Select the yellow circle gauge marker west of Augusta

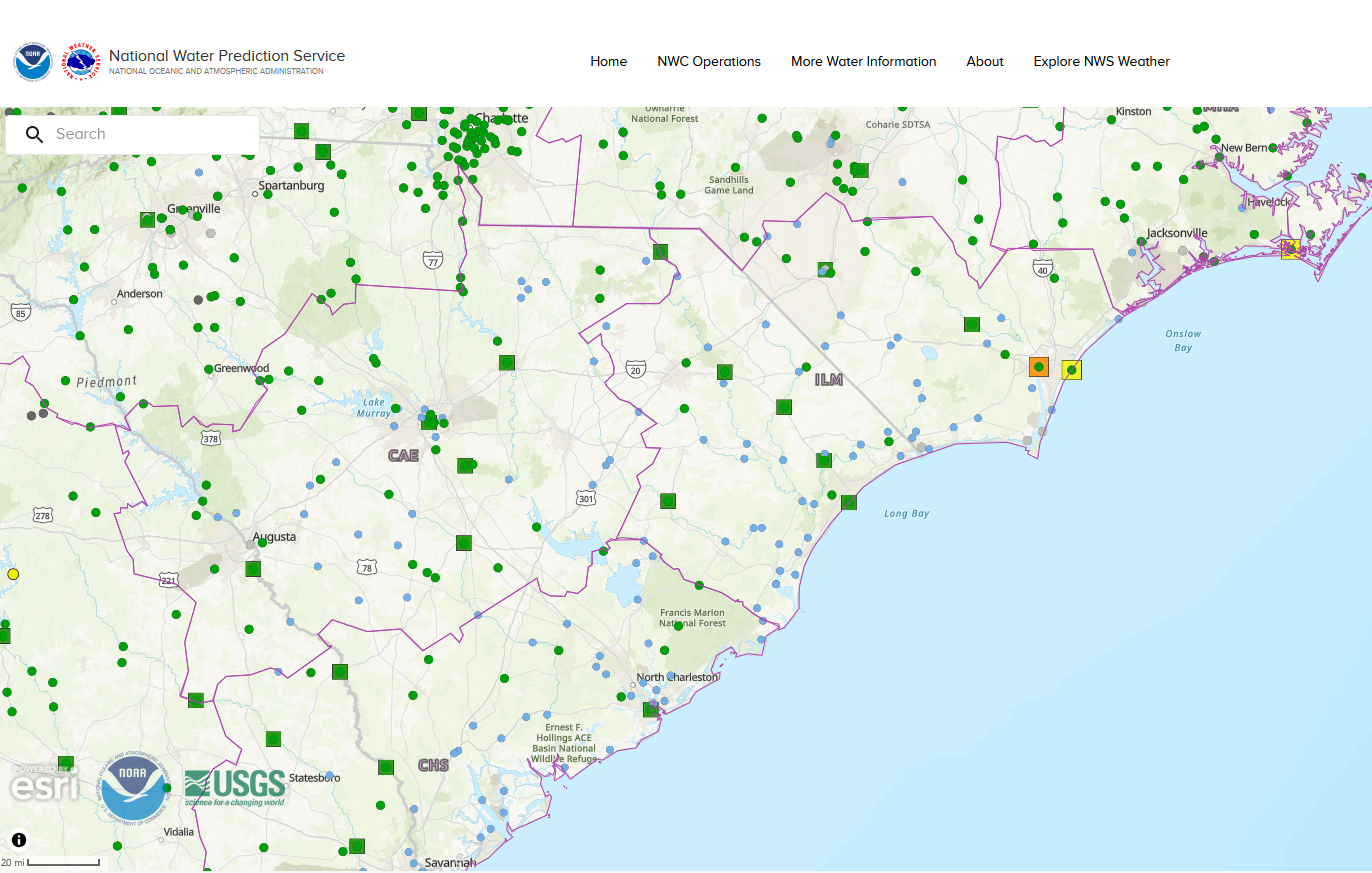pyautogui.click(x=13, y=574)
